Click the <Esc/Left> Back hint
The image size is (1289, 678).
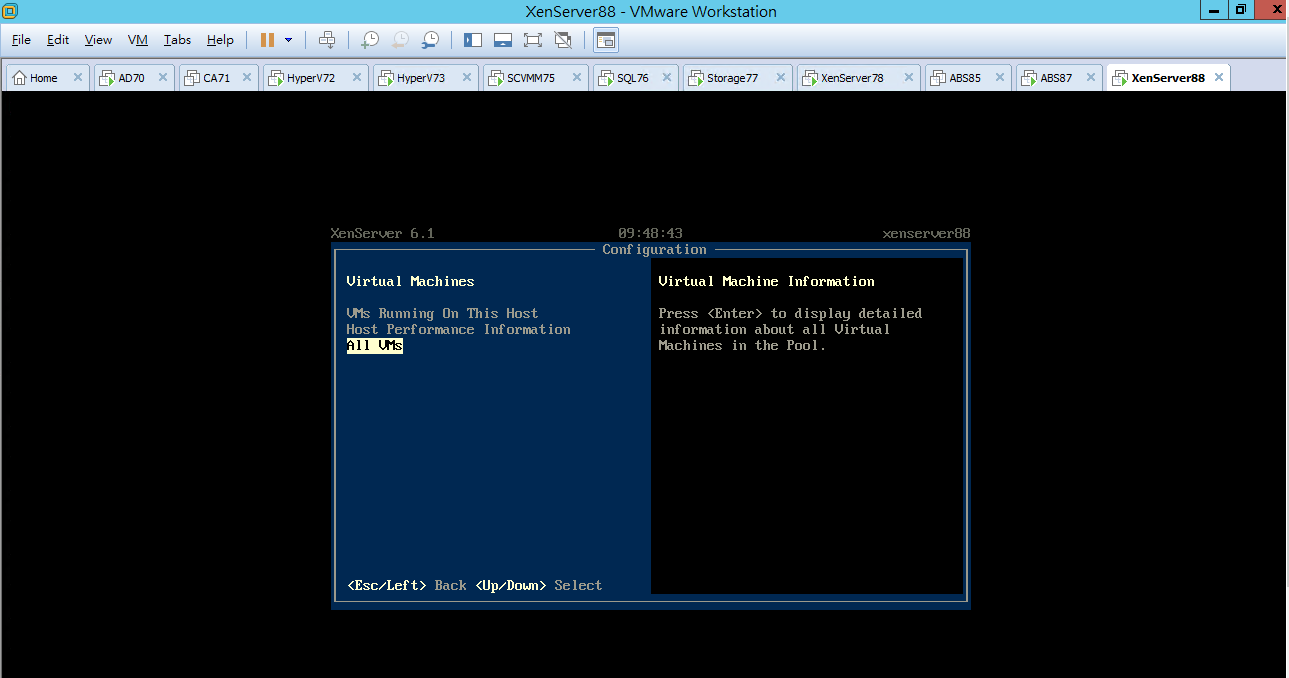pyautogui.click(x=406, y=585)
